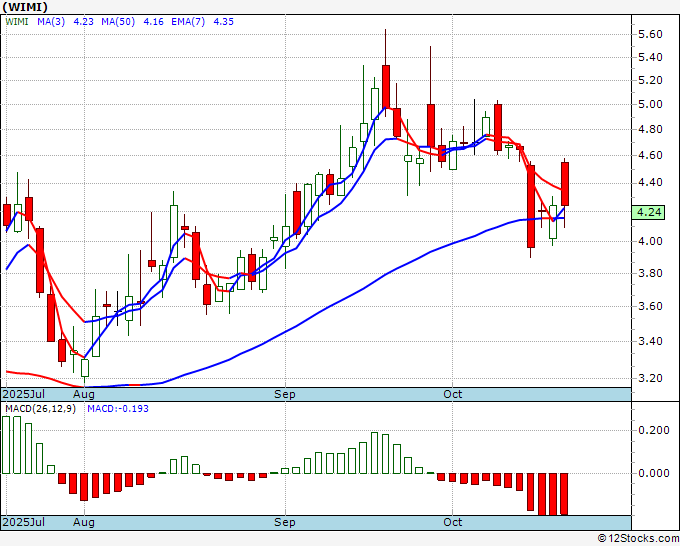Viewport: 680px width, 546px height.
Task: Select the MA(3) legend label
Action: tap(51, 21)
